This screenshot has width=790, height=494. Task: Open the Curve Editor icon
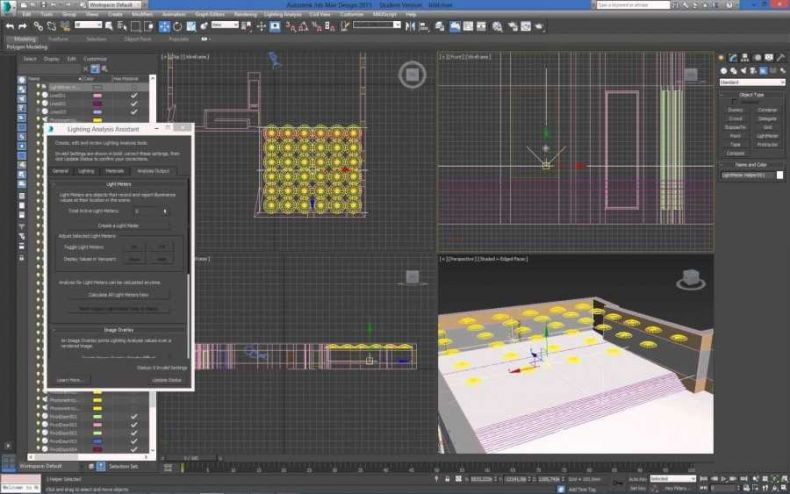click(469, 26)
